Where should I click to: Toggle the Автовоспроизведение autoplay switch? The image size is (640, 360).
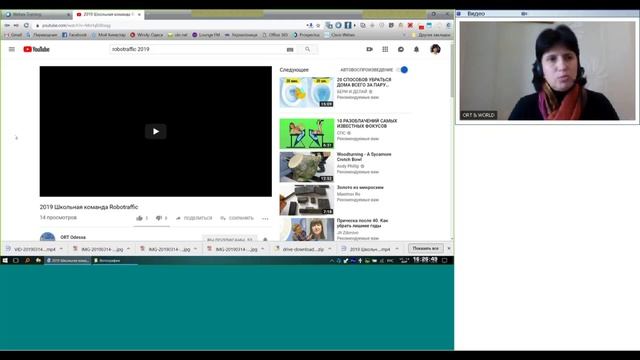coord(402,70)
